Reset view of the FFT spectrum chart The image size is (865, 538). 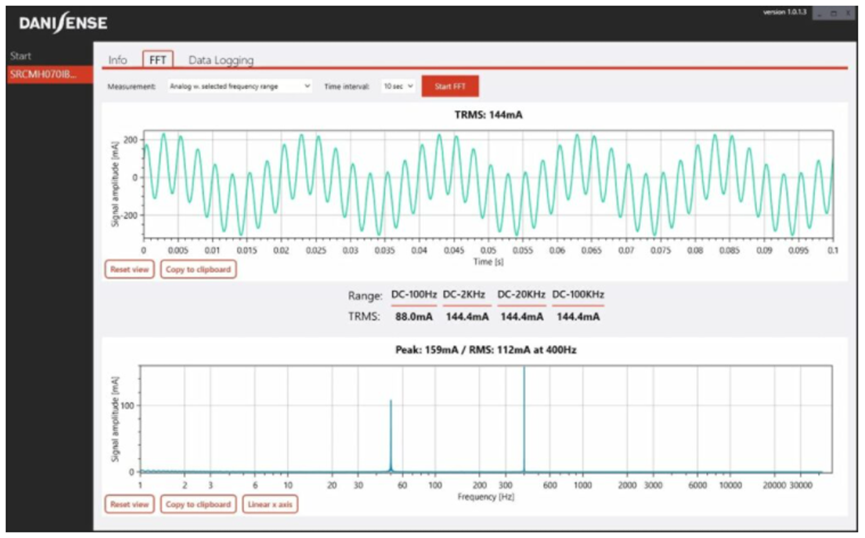(x=130, y=504)
